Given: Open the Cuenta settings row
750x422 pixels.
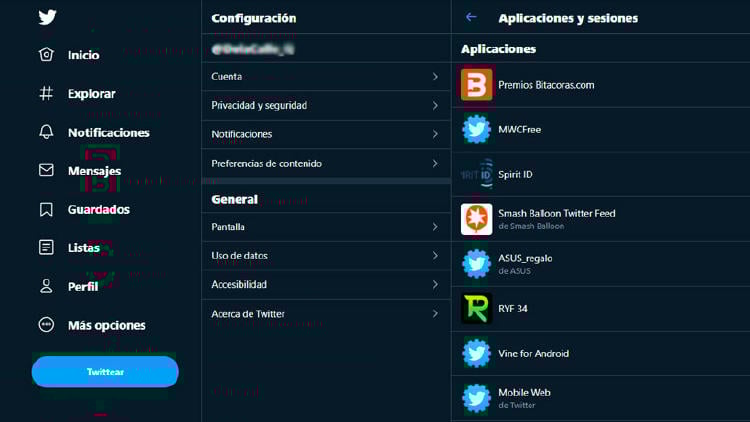Looking at the screenshot, I should (326, 77).
